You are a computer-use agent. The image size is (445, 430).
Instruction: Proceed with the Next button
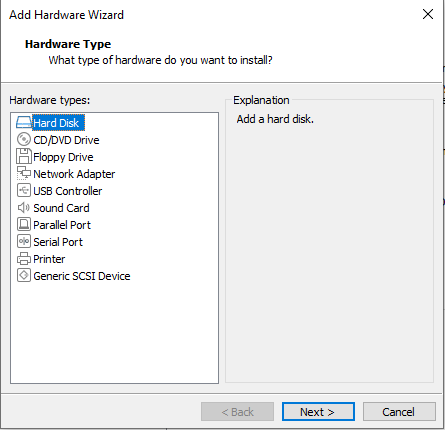pos(318,412)
